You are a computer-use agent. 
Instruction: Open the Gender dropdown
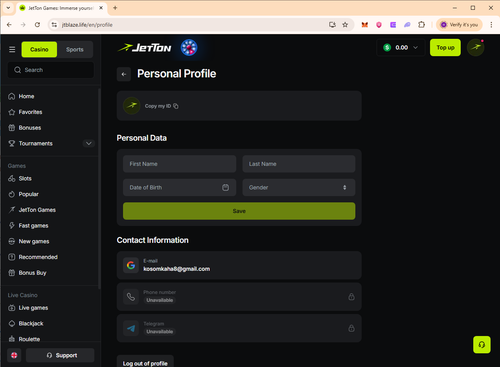[x=299, y=187]
